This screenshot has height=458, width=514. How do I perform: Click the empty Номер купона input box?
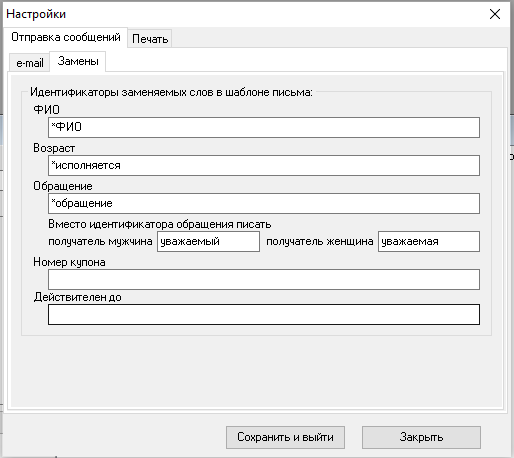coord(264,279)
